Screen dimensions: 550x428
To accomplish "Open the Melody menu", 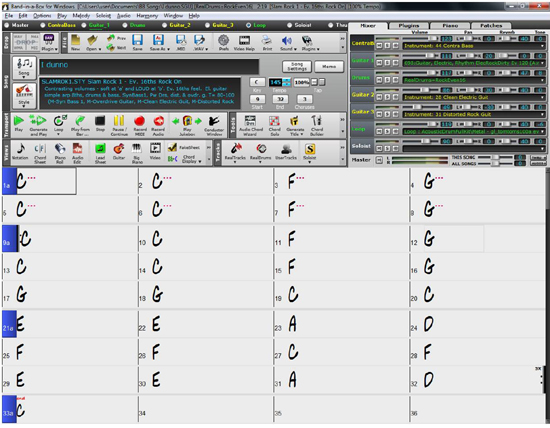I will (x=81, y=16).
